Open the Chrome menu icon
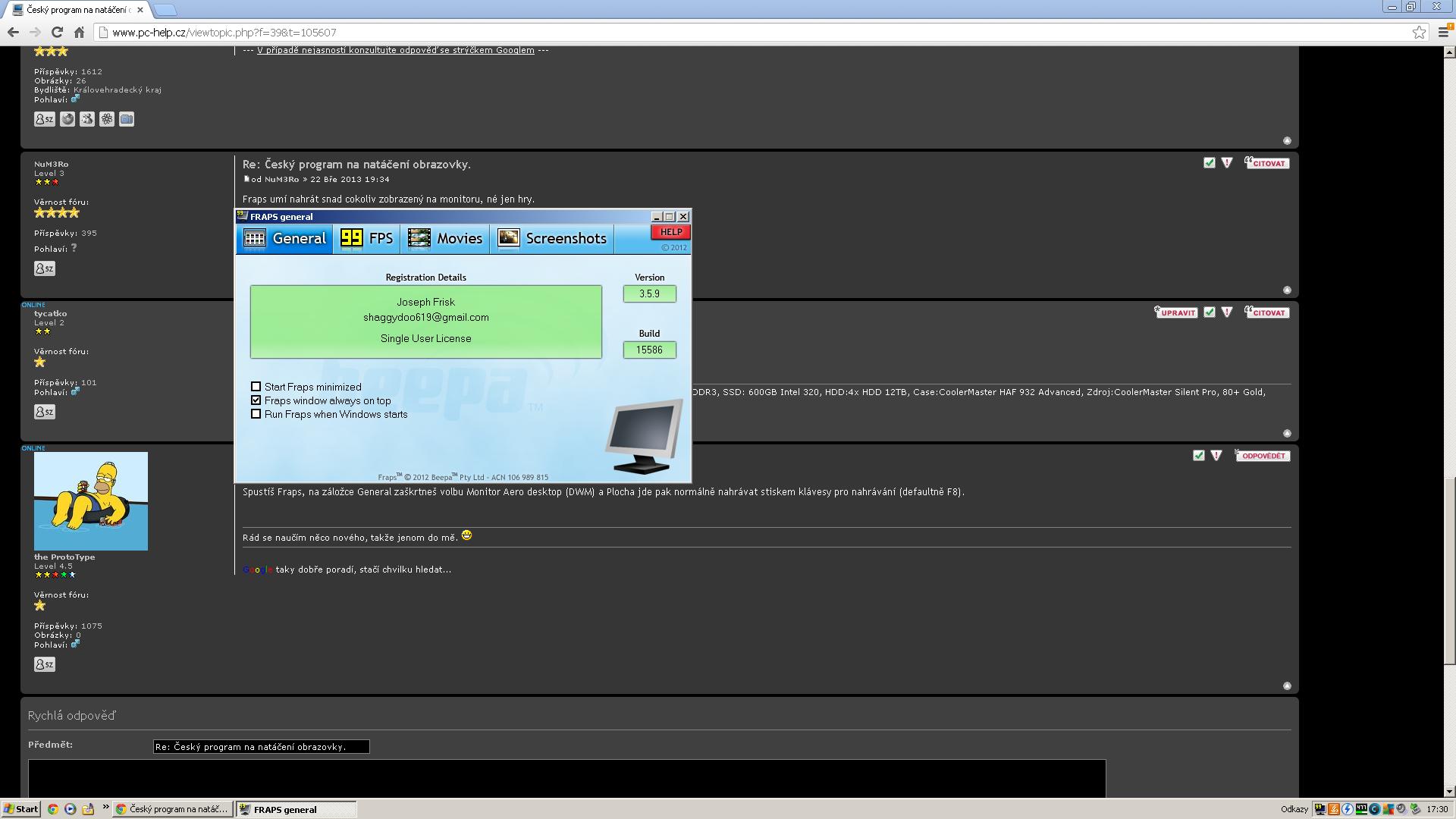1456x819 pixels. click(1443, 32)
